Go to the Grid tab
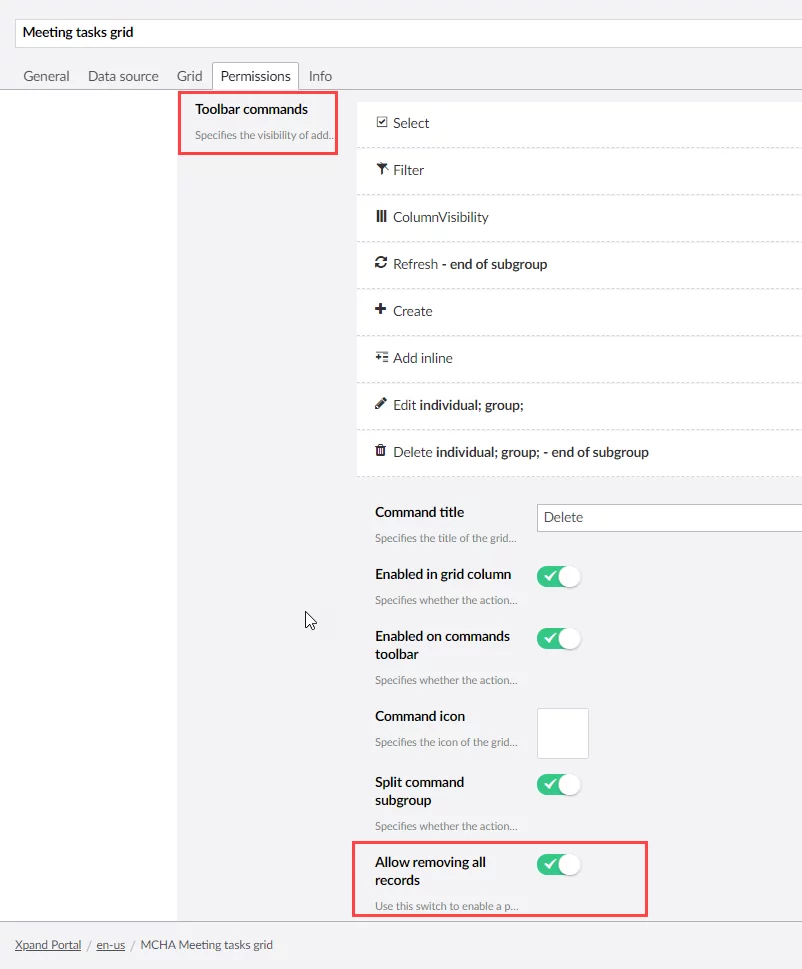 tap(190, 76)
